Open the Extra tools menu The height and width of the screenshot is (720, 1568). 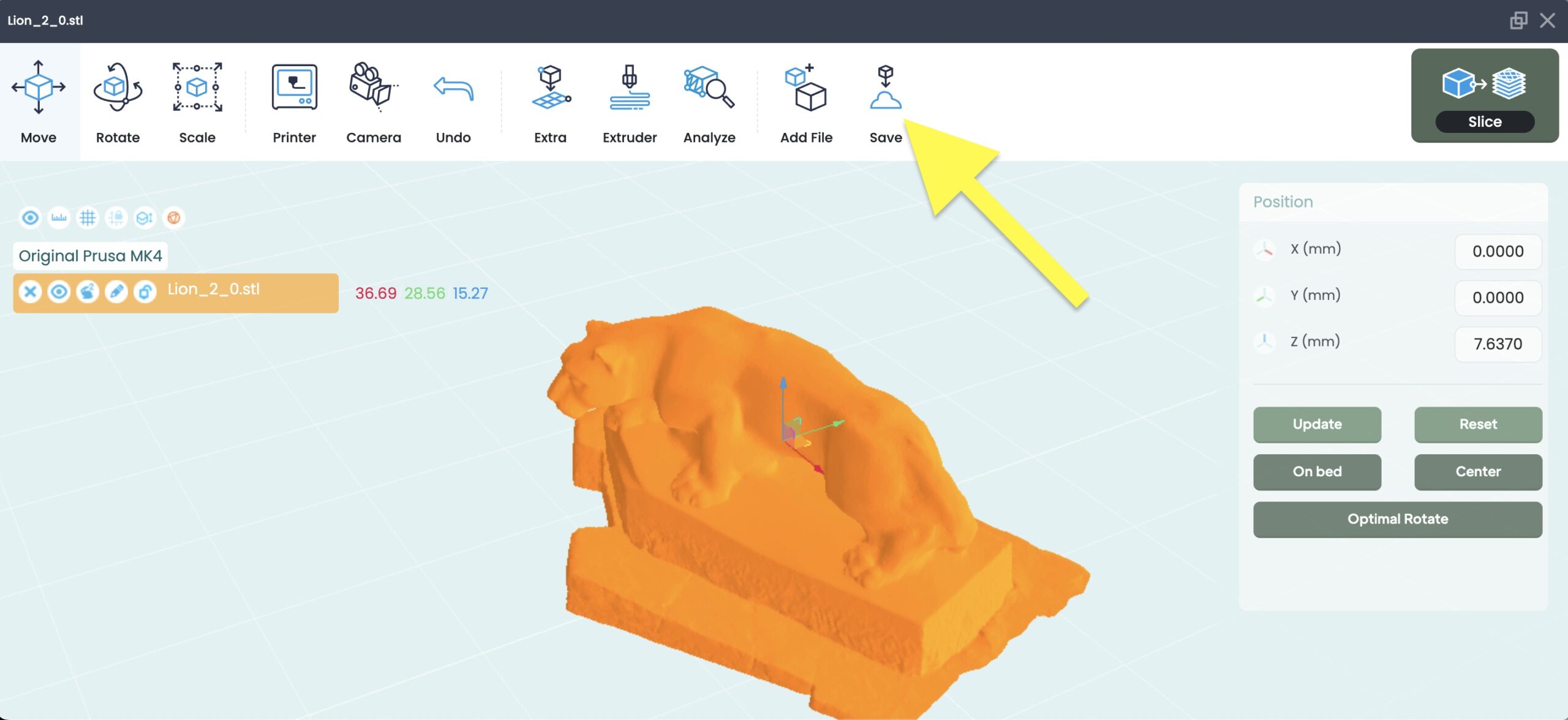pyautogui.click(x=550, y=102)
